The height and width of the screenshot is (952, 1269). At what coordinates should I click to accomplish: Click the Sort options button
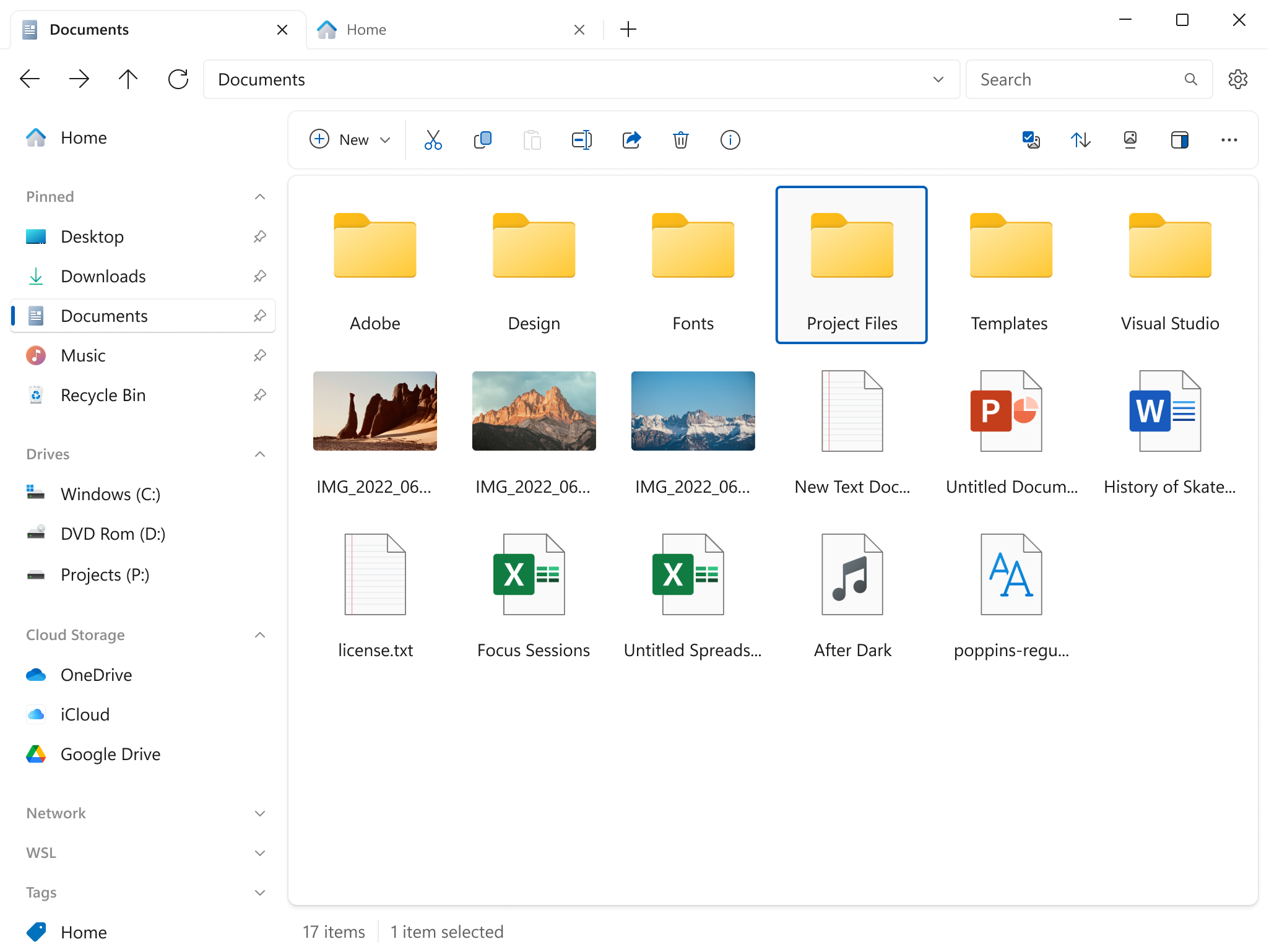[x=1080, y=140]
